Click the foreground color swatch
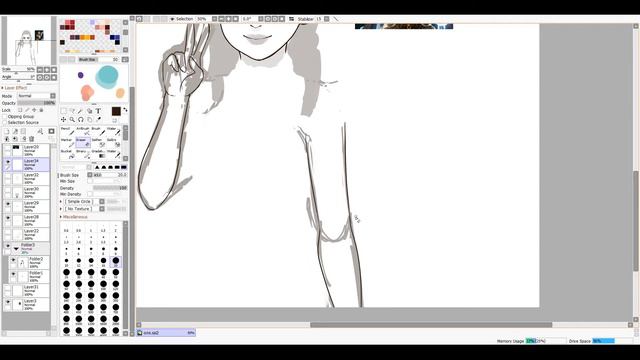Viewport: 640px width, 360px height. click(x=116, y=111)
